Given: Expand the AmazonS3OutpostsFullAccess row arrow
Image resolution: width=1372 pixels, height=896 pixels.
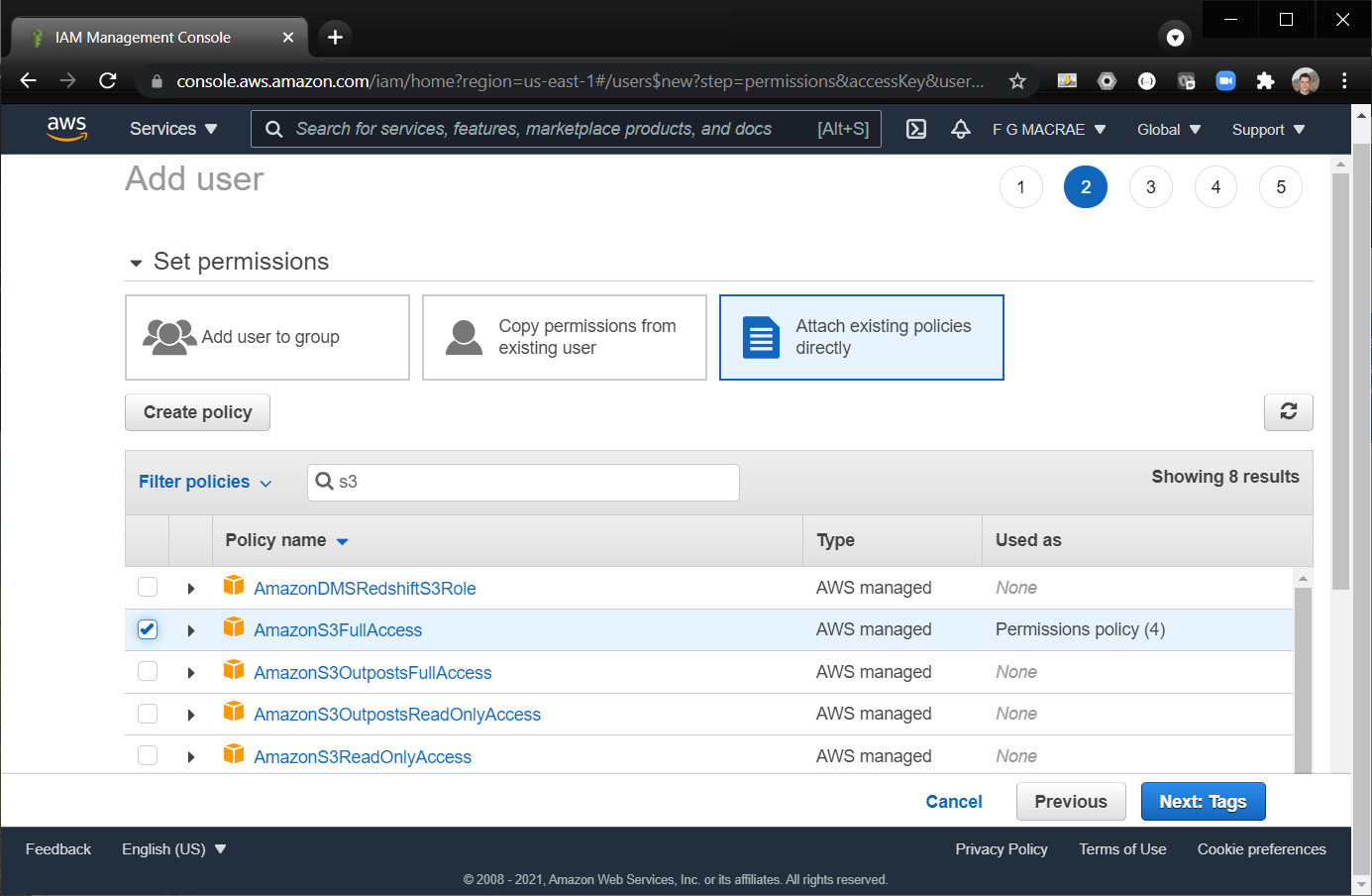Looking at the screenshot, I should [x=191, y=673].
